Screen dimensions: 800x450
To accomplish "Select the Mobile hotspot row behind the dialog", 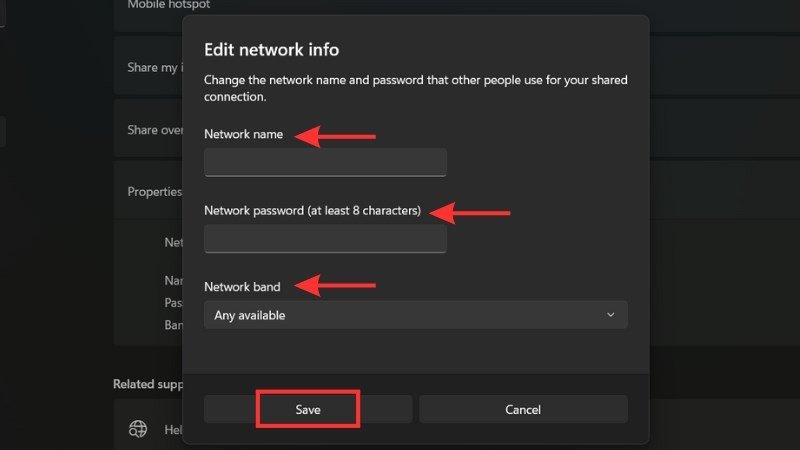I will [x=150, y=6].
